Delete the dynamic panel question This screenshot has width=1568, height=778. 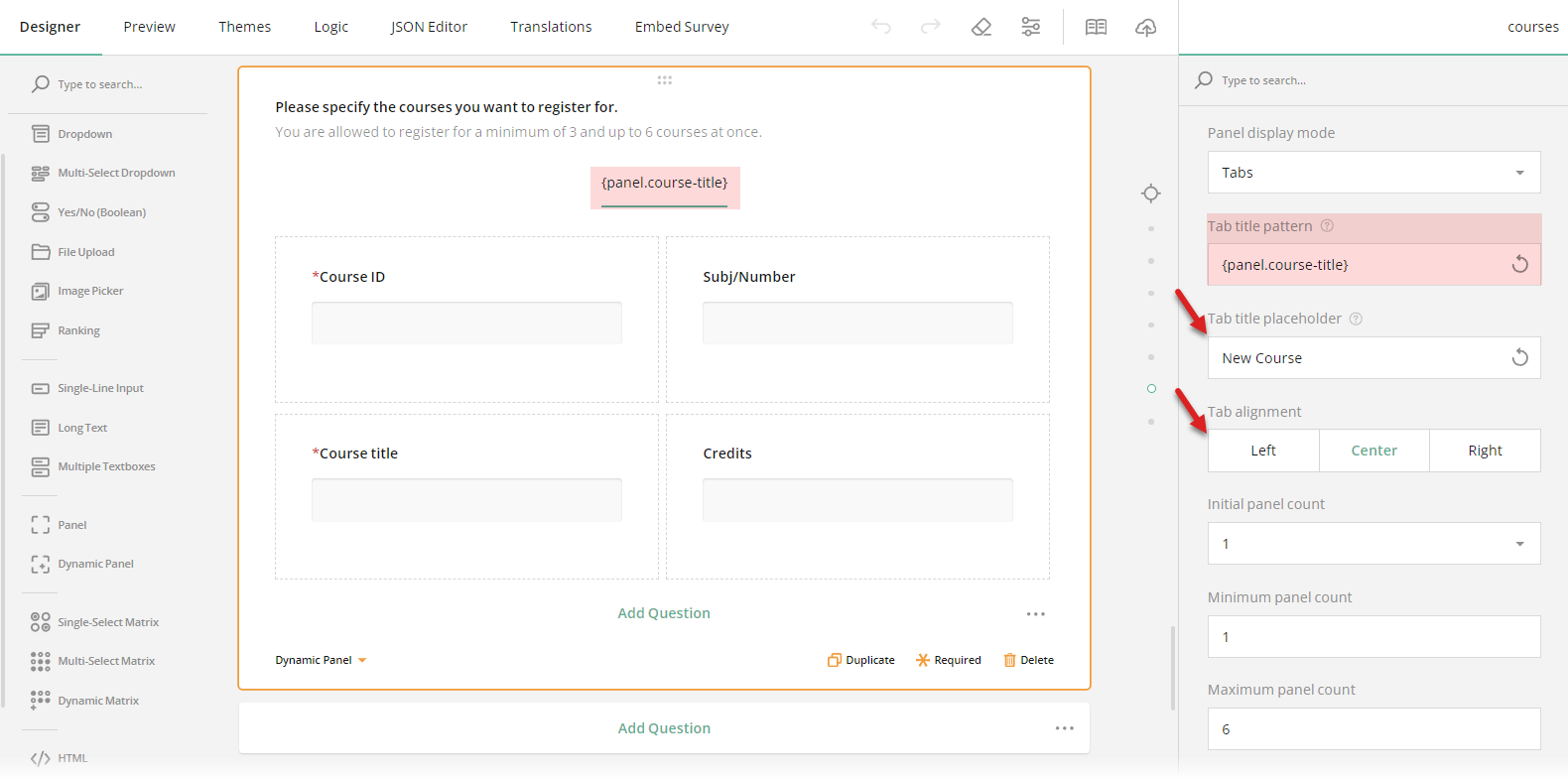pos(1028,660)
